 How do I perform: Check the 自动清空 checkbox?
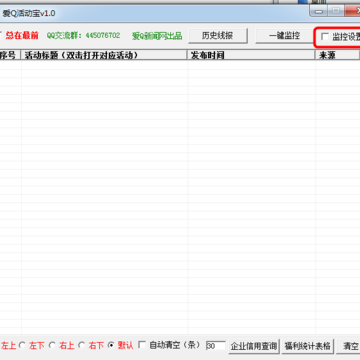click(x=142, y=345)
